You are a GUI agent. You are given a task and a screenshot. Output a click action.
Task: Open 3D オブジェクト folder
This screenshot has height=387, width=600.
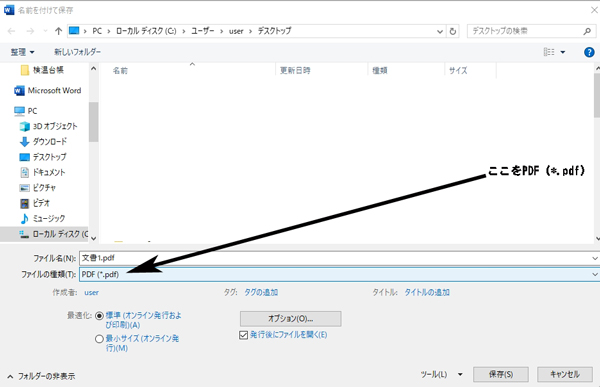click(x=49, y=126)
